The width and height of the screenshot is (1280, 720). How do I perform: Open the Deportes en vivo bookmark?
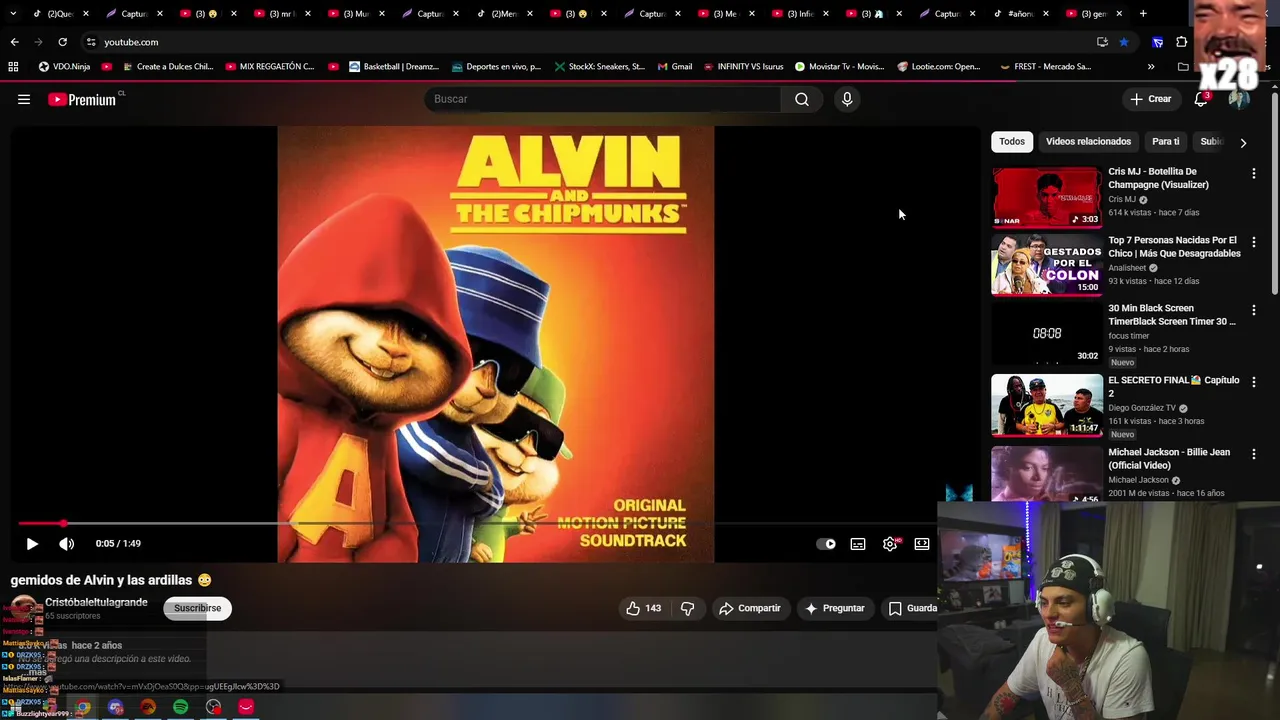pos(496,67)
